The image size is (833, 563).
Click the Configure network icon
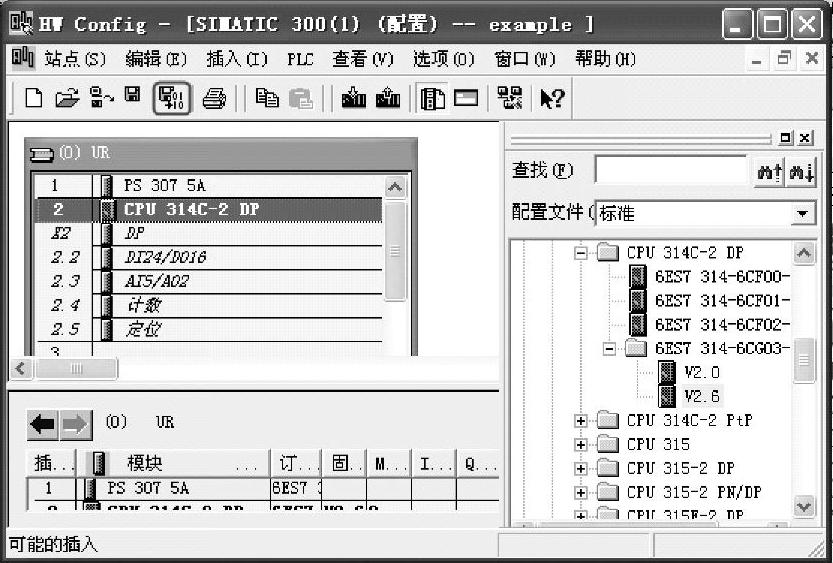[509, 98]
